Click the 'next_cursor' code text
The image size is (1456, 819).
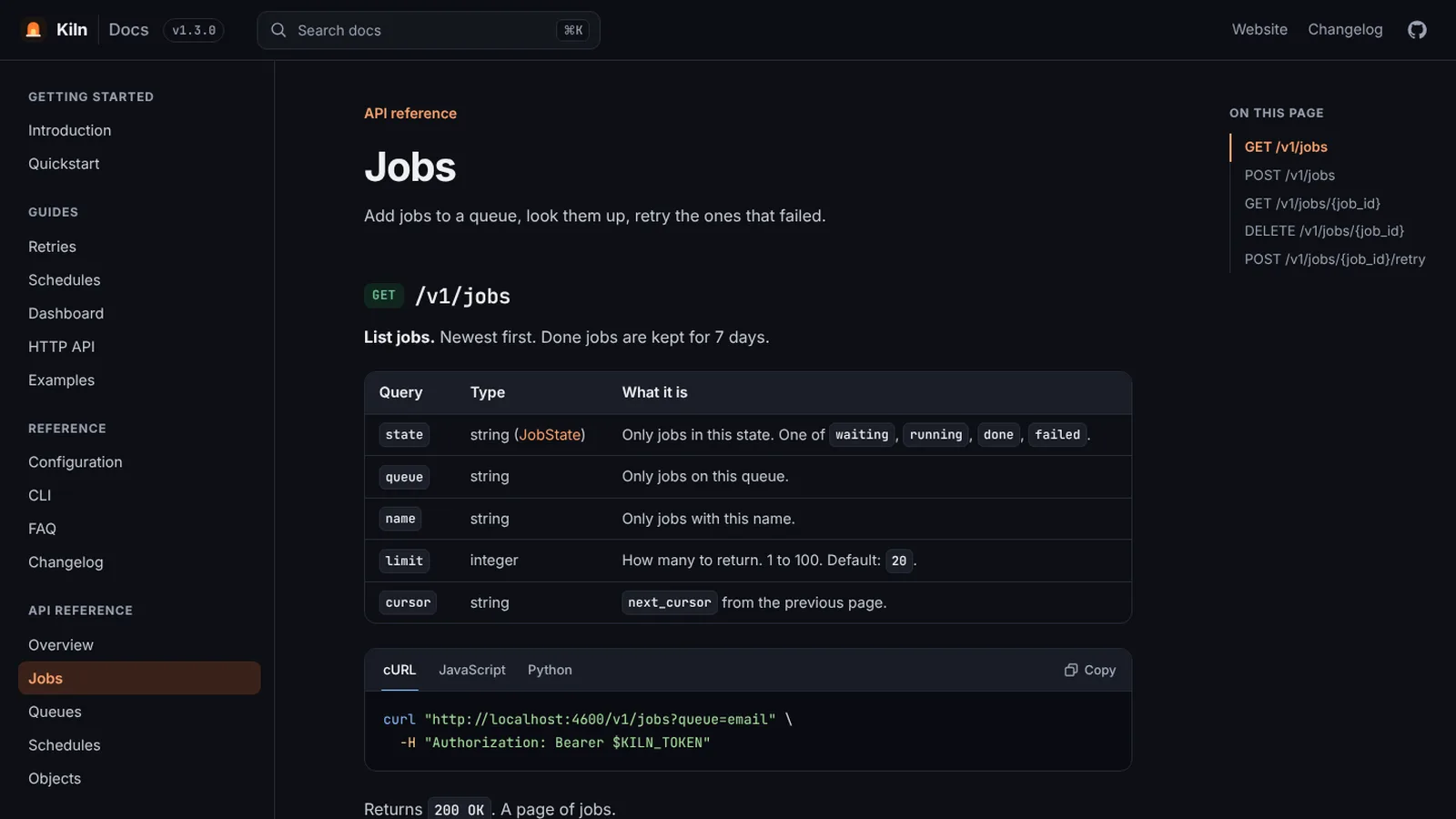[670, 602]
